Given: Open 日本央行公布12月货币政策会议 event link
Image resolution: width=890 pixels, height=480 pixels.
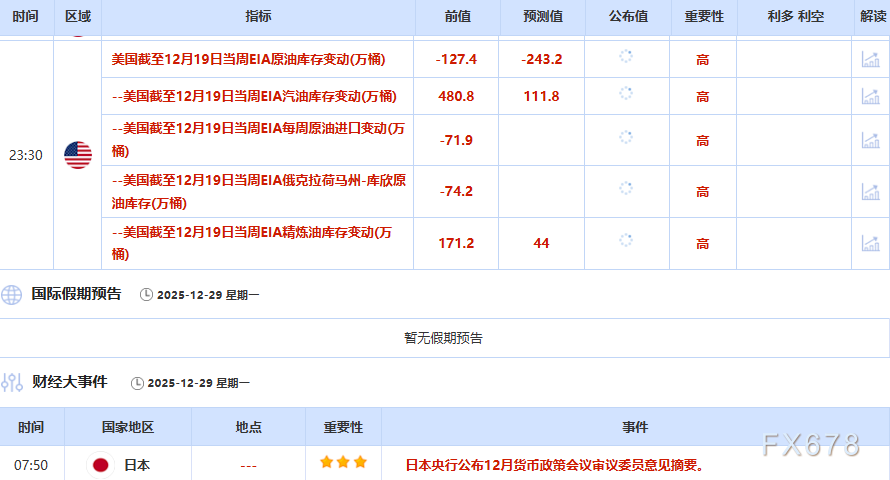Looking at the screenshot, I should coord(554,465).
